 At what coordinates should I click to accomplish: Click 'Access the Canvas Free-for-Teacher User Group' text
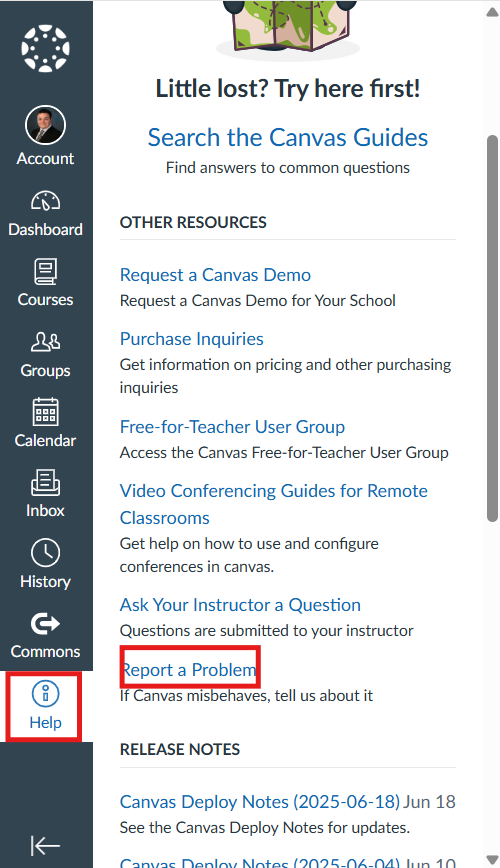click(284, 453)
